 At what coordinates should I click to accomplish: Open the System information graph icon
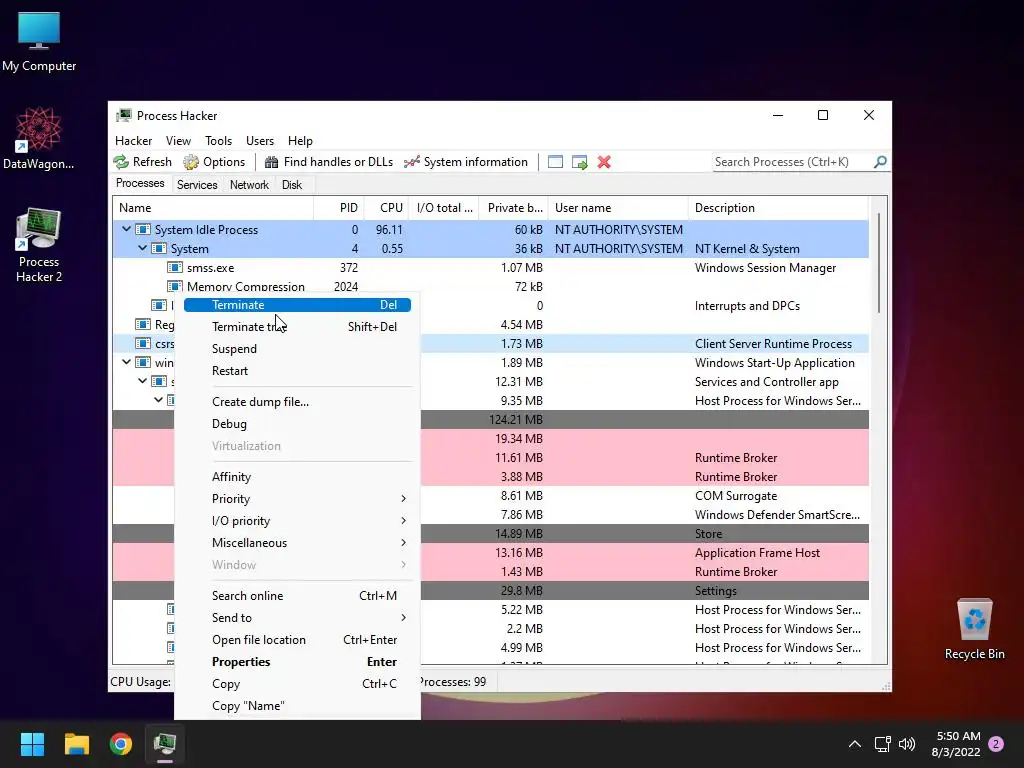coord(411,162)
